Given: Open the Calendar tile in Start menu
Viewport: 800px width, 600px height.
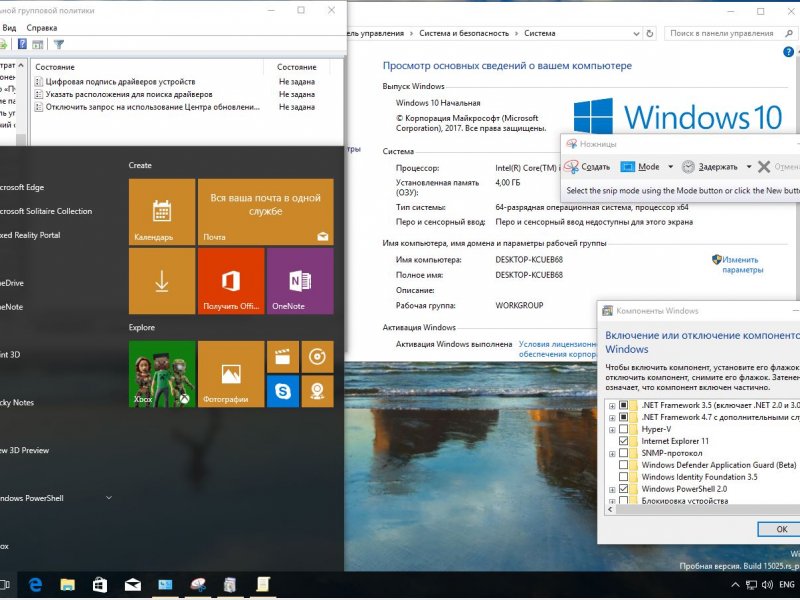Looking at the screenshot, I should pyautogui.click(x=162, y=212).
